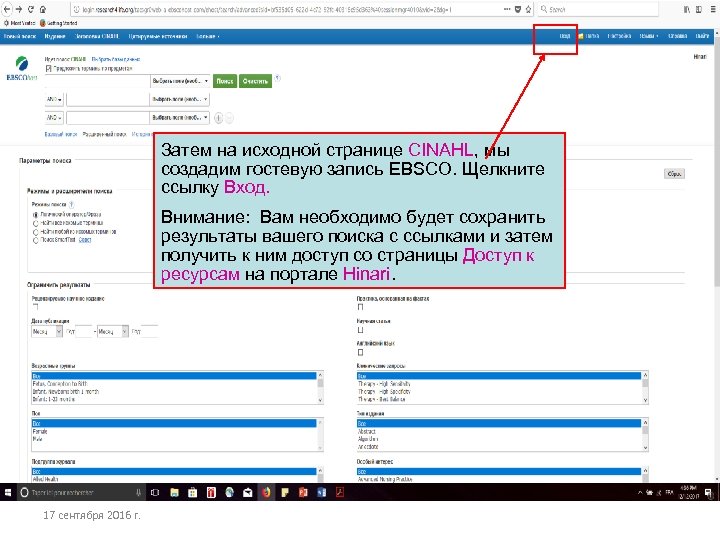The width and height of the screenshot is (720, 540).
Task: Click the search help question-mark icon
Action: click(277, 78)
